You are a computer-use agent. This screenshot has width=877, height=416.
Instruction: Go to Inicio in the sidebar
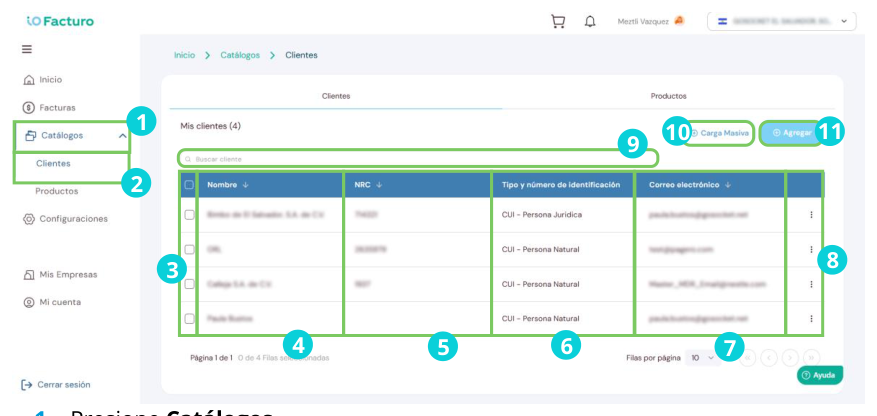pos(43,80)
